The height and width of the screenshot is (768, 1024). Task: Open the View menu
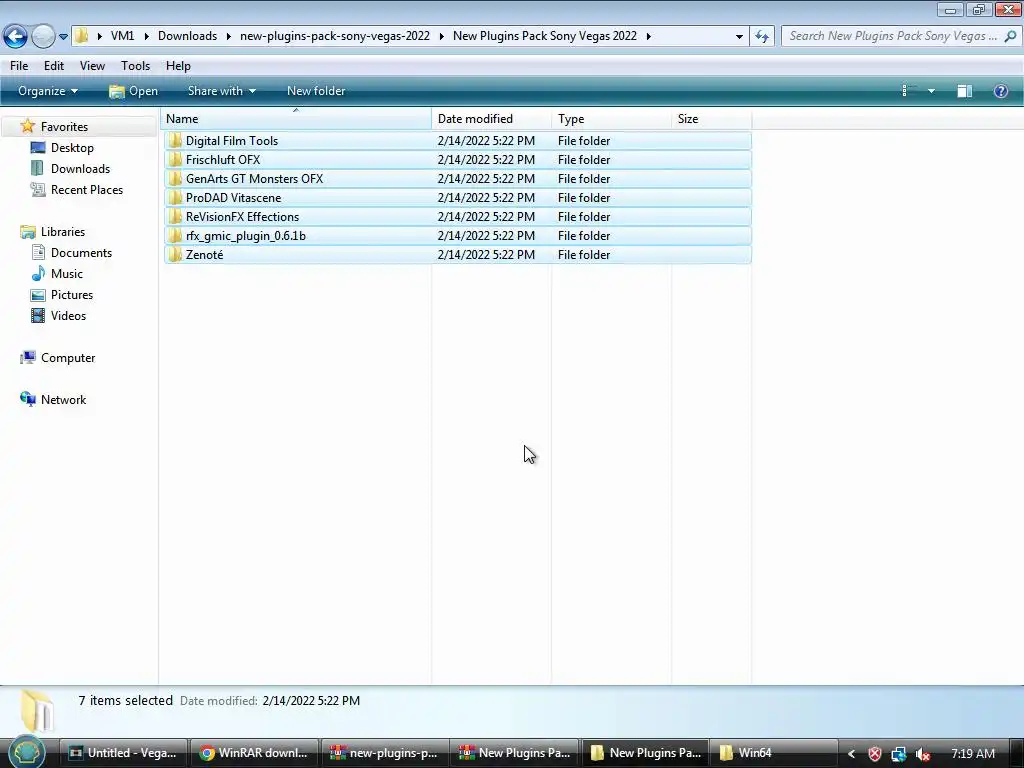click(x=92, y=66)
